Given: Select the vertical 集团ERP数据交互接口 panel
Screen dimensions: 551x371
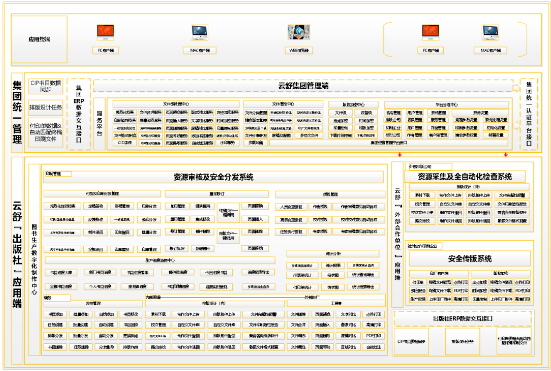Looking at the screenshot, I should [x=79, y=115].
